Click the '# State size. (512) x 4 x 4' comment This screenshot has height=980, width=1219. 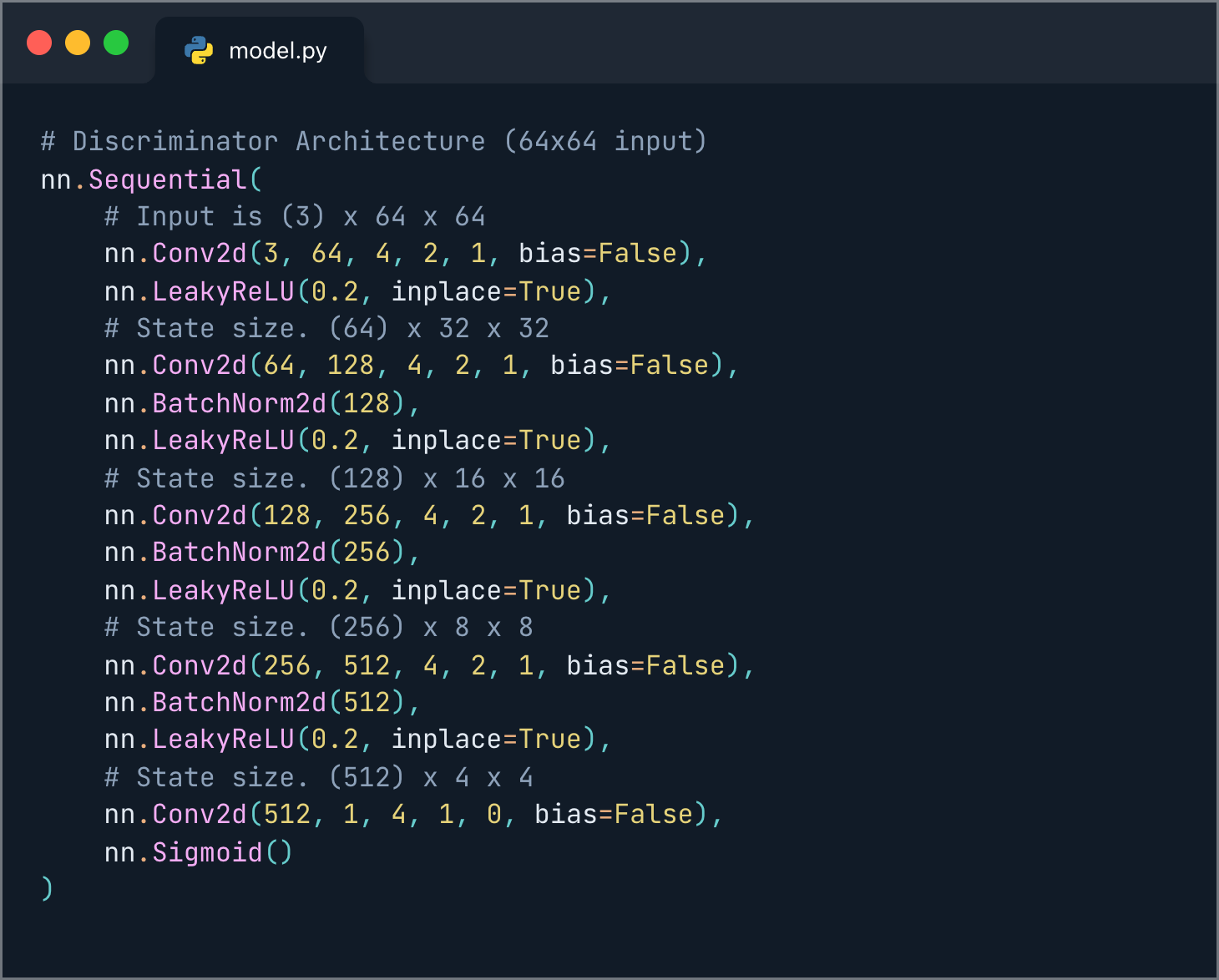(x=319, y=777)
